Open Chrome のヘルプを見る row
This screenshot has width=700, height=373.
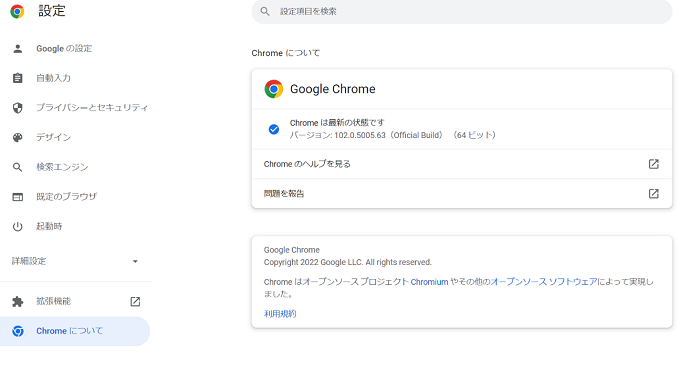point(462,164)
